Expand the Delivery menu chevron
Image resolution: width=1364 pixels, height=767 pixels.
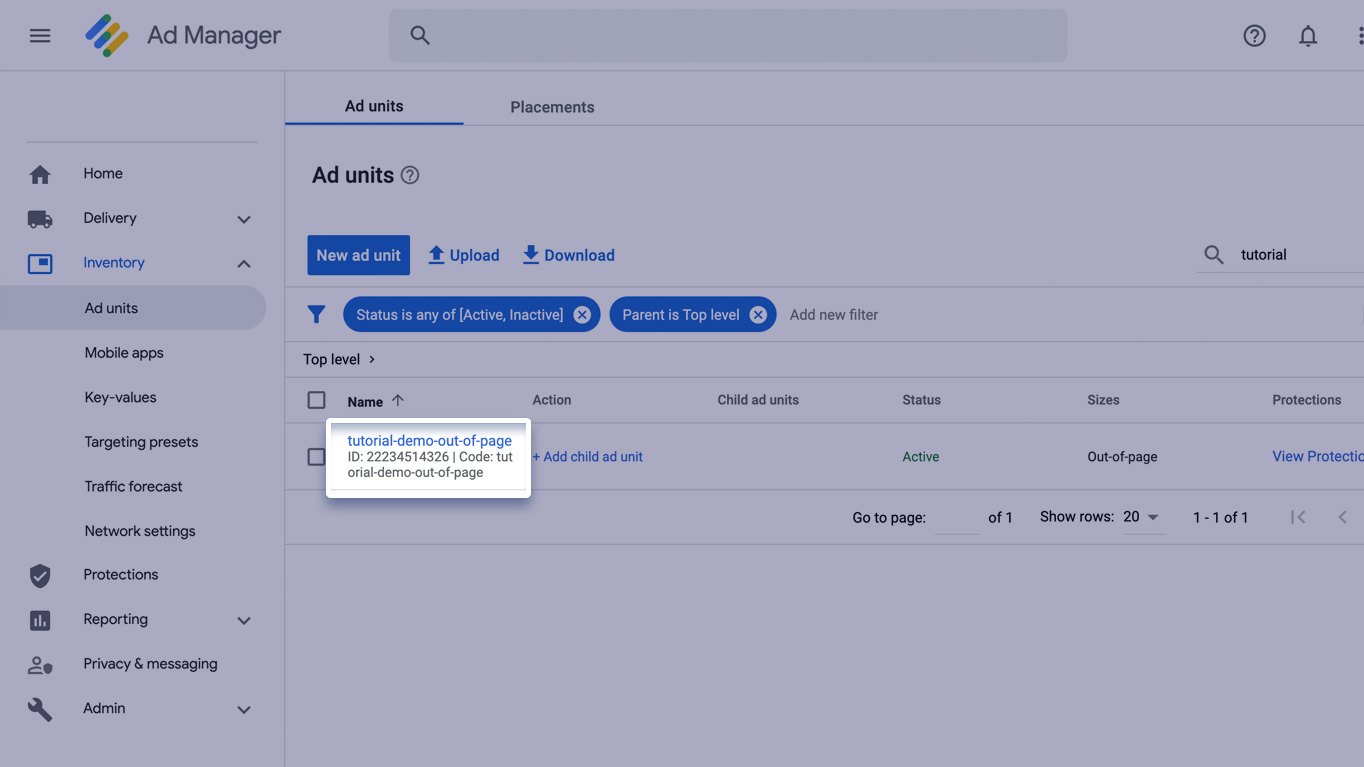point(244,219)
